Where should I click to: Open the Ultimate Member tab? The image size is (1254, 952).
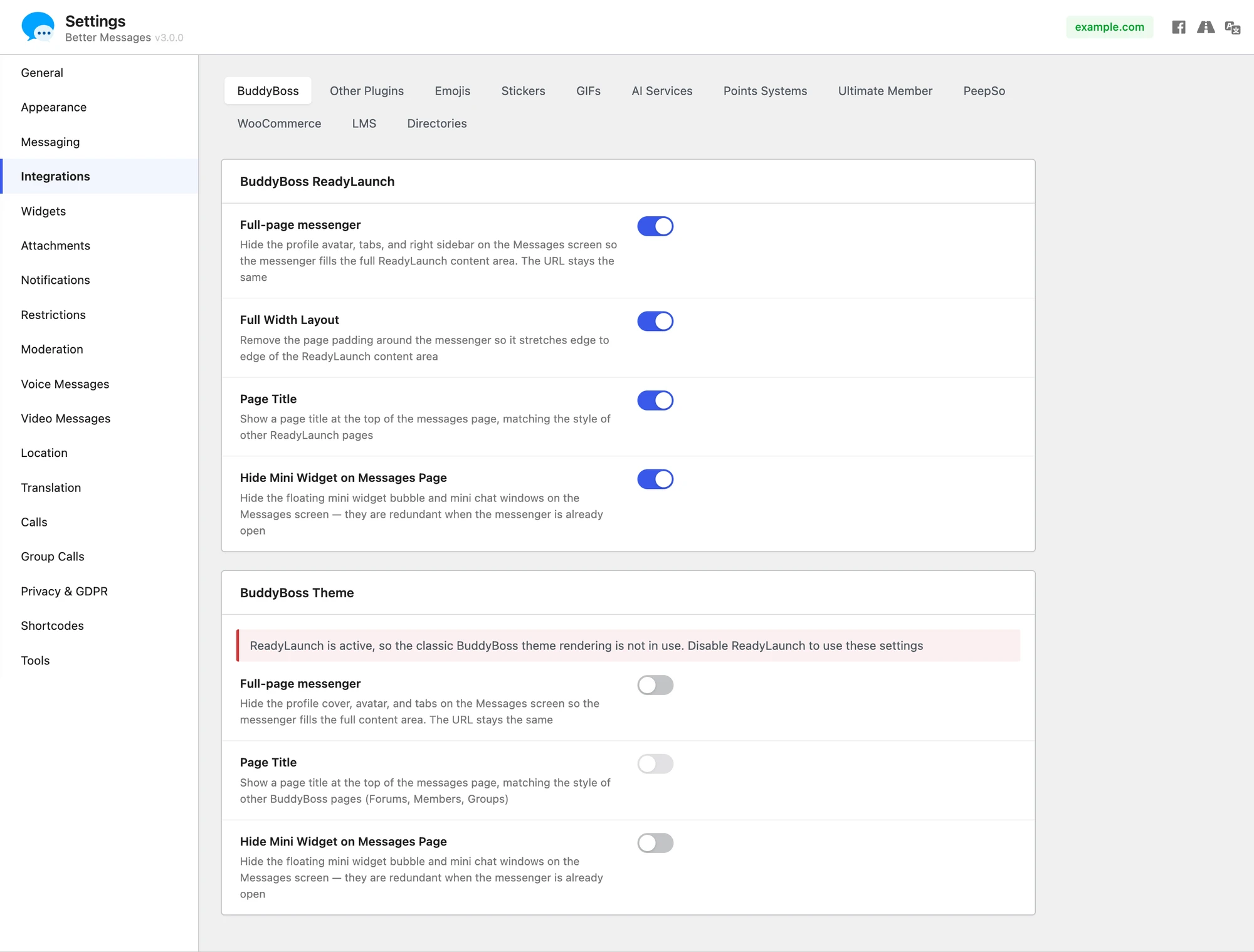885,91
